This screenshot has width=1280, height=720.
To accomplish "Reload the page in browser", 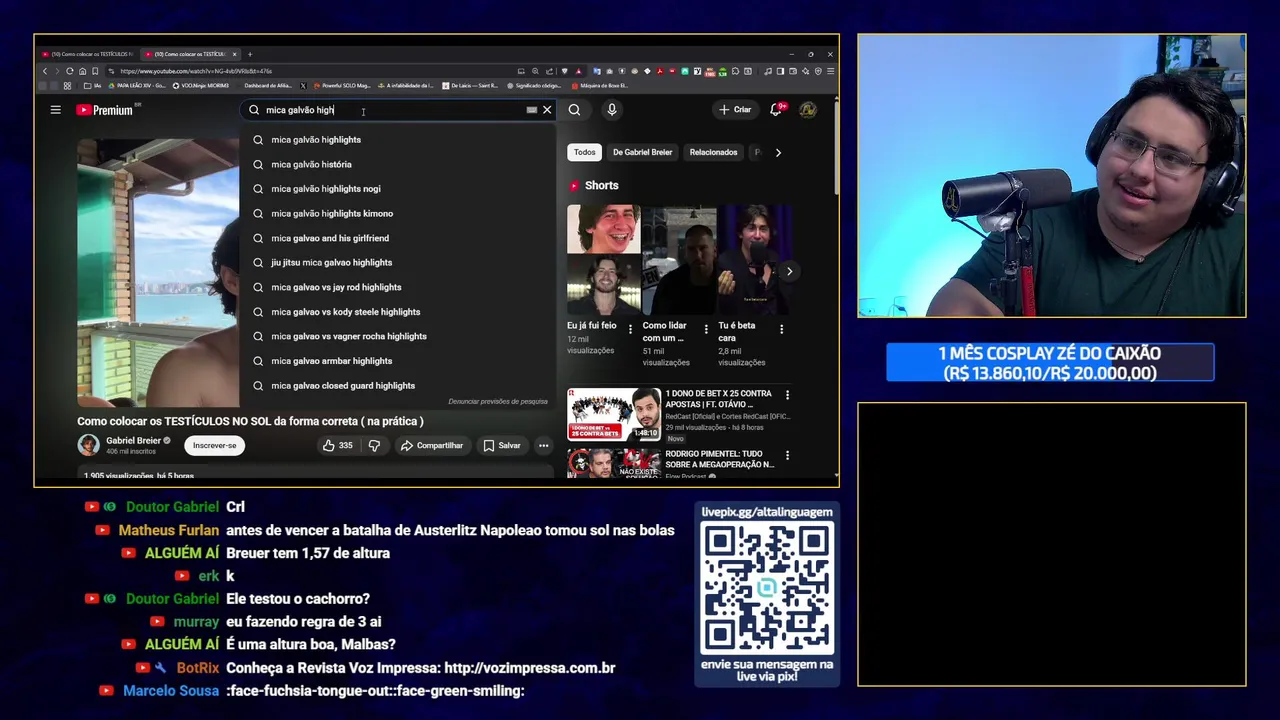I will pyautogui.click(x=69, y=71).
